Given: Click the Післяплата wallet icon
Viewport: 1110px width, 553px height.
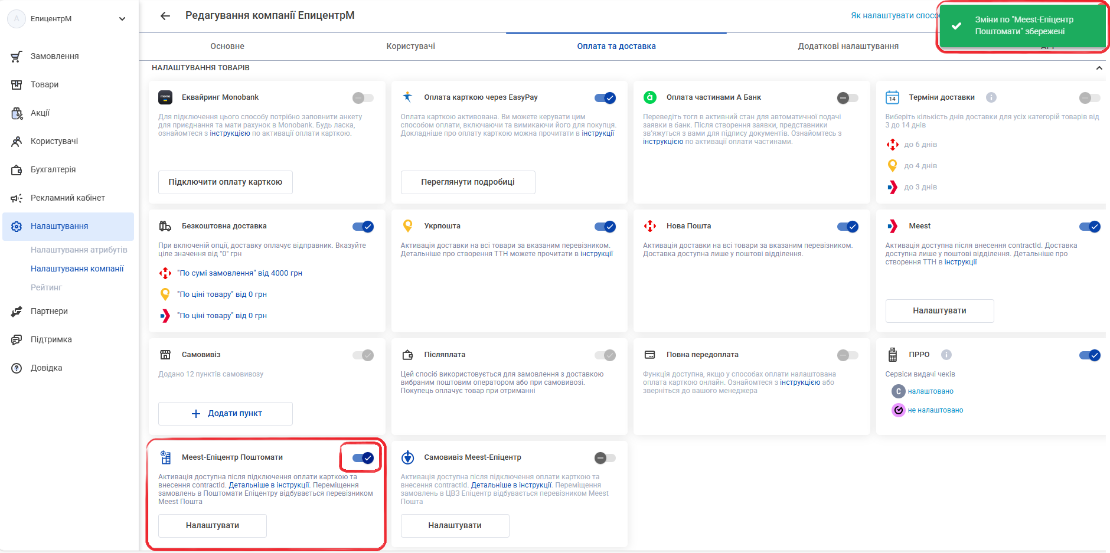Looking at the screenshot, I should point(408,355).
